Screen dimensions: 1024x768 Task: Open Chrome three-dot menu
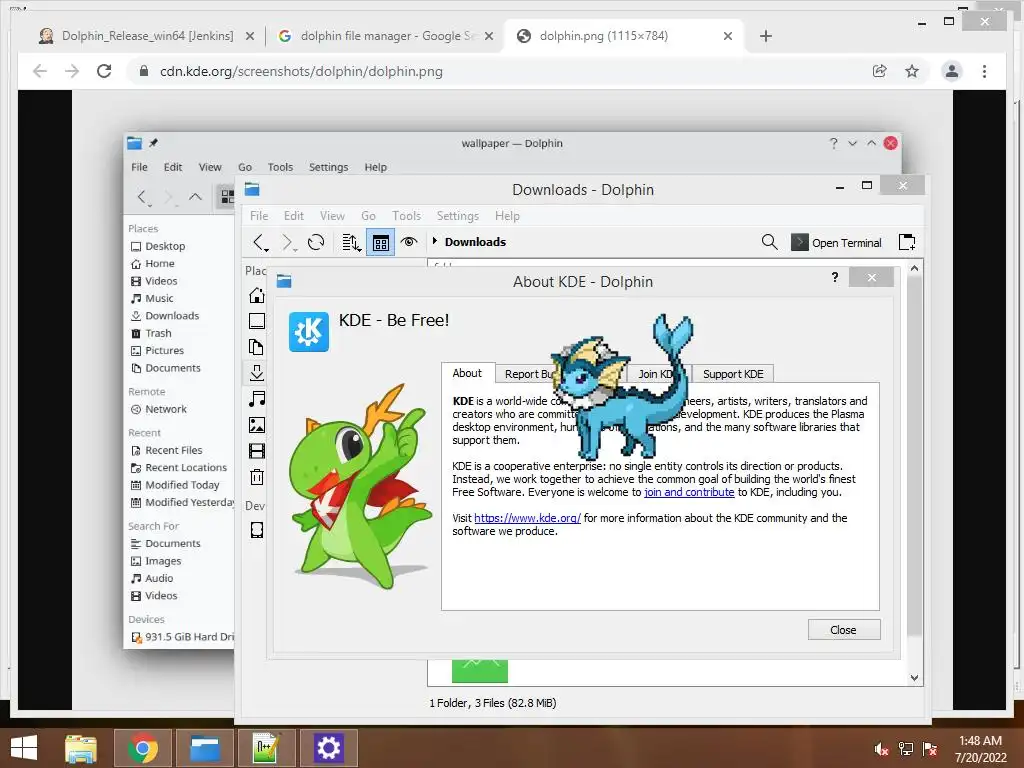984,71
